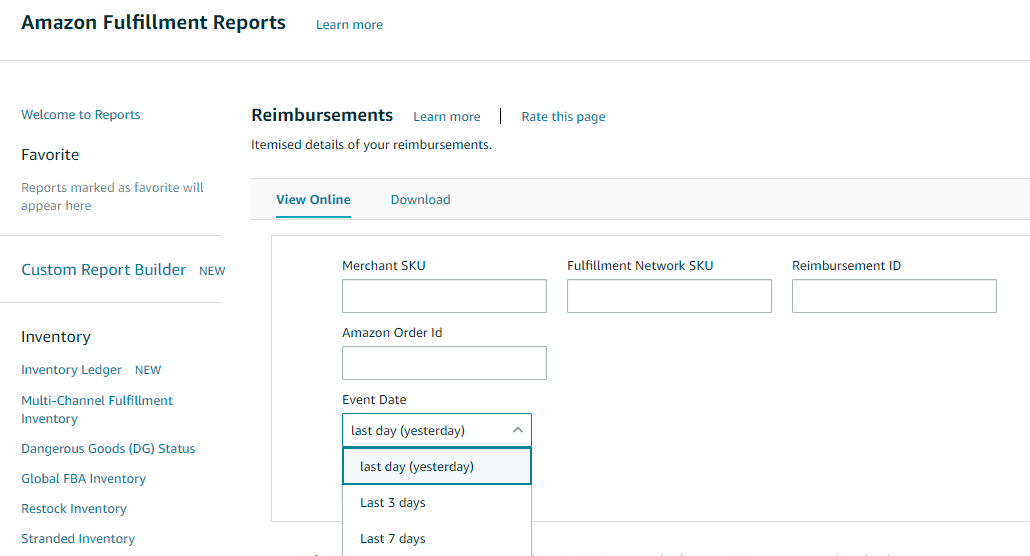Viewport: 1030px width, 556px height.
Task: View Dangerous Goods (DG) Status report
Action: (108, 448)
